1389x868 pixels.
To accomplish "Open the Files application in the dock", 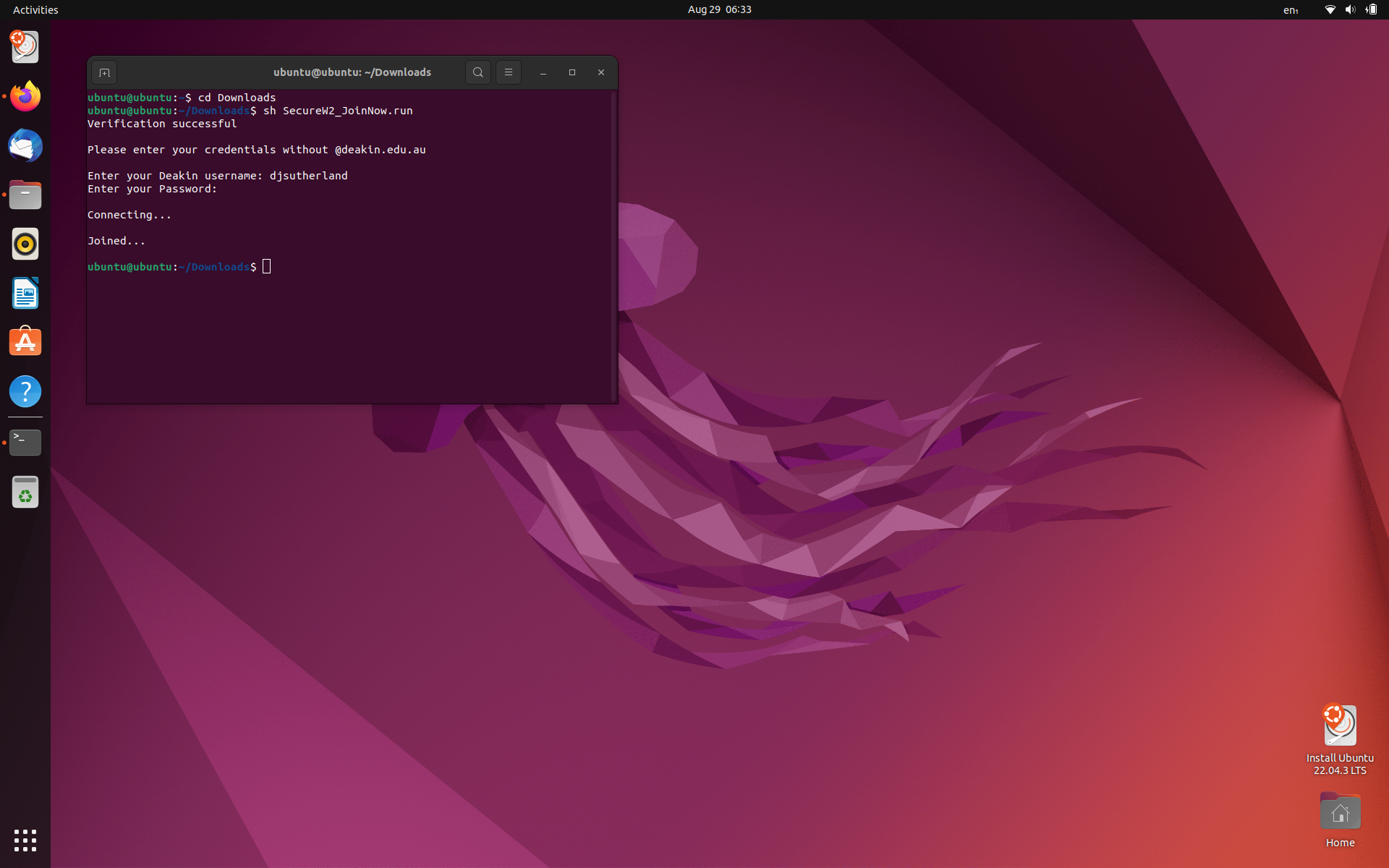I will pos(25,195).
